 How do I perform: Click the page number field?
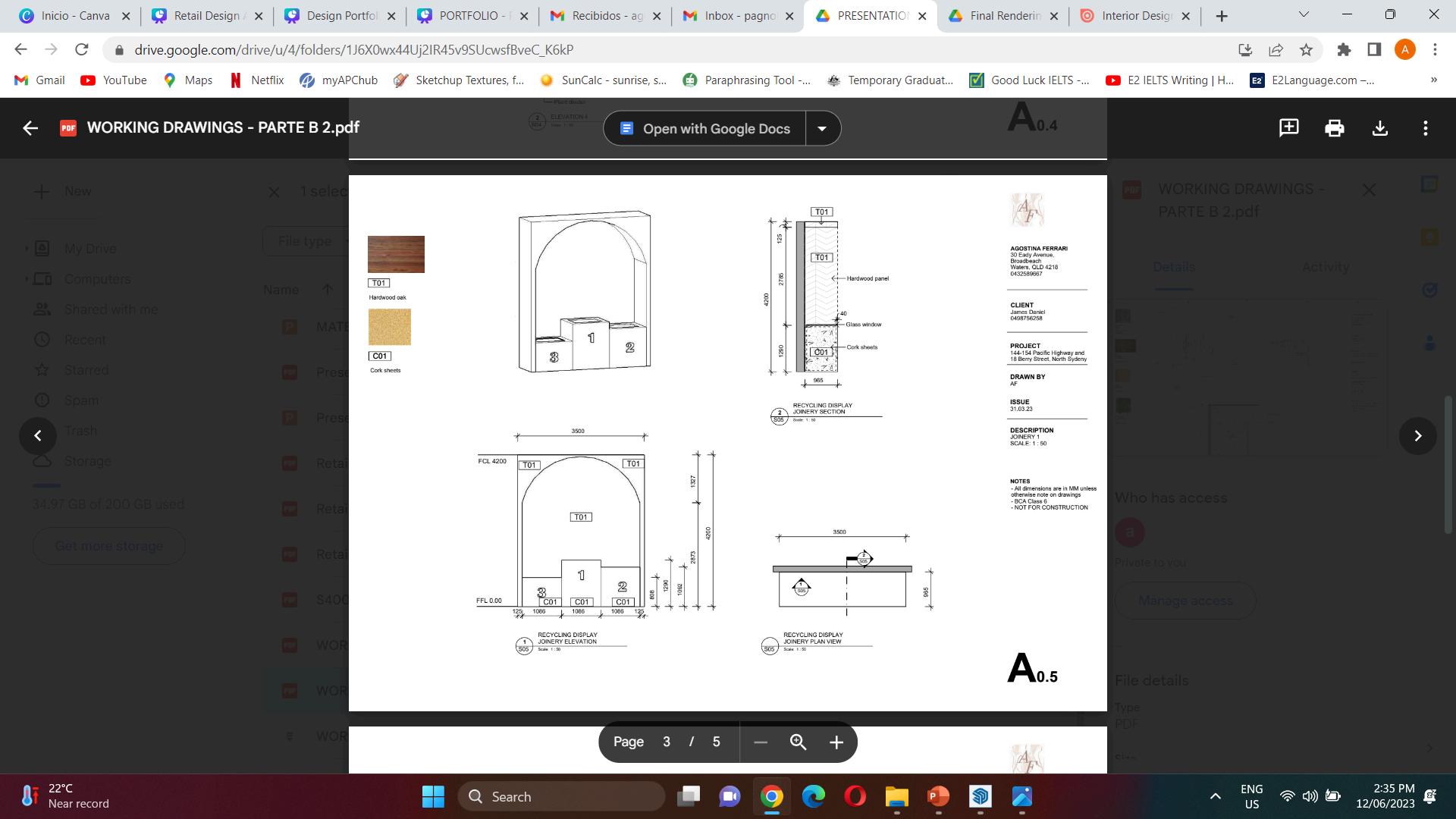[x=666, y=742]
